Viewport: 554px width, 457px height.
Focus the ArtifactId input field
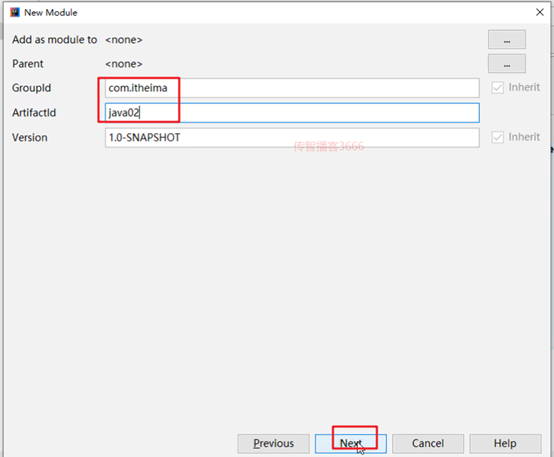(x=292, y=113)
